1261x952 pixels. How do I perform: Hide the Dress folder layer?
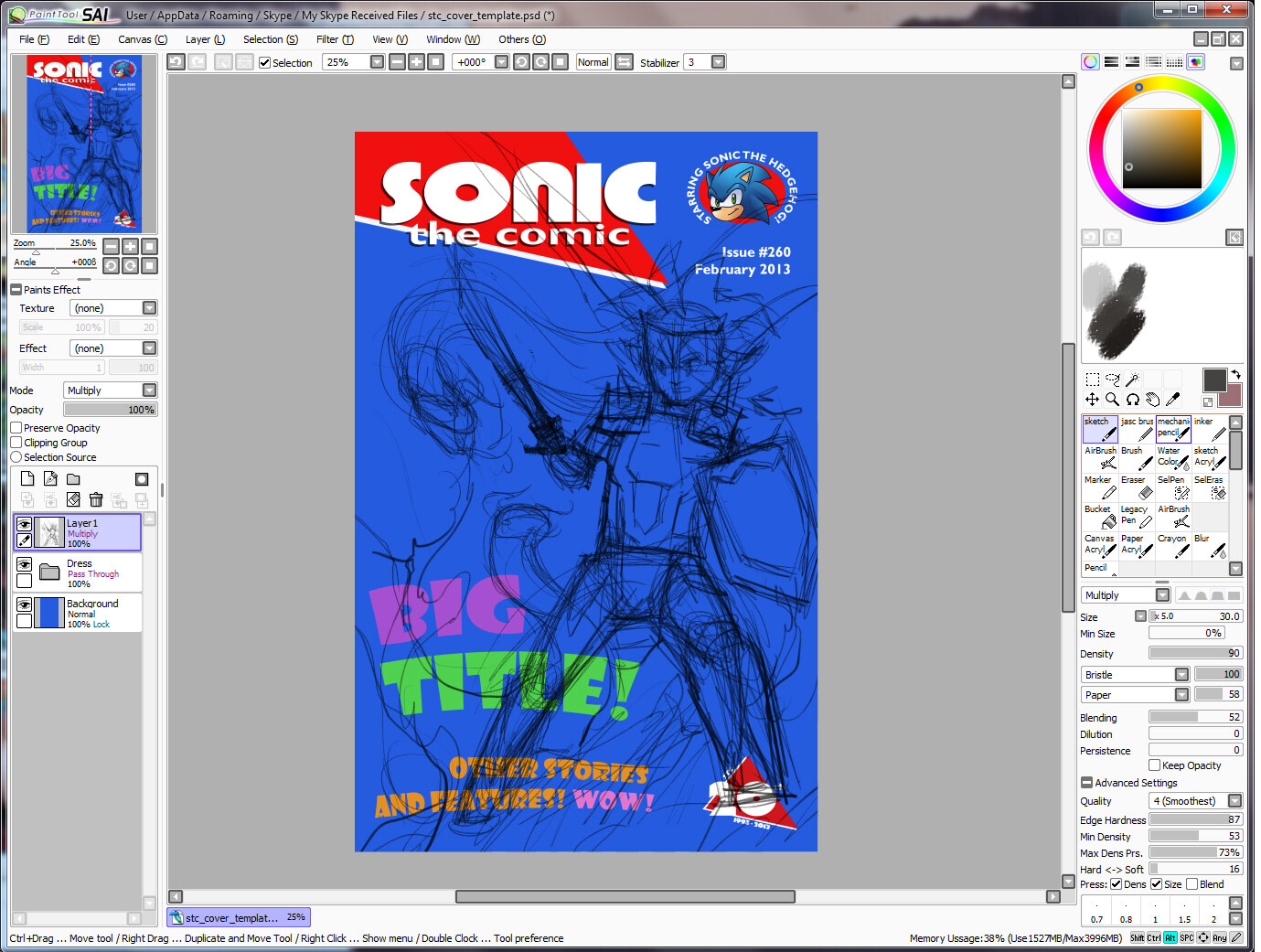[25, 564]
